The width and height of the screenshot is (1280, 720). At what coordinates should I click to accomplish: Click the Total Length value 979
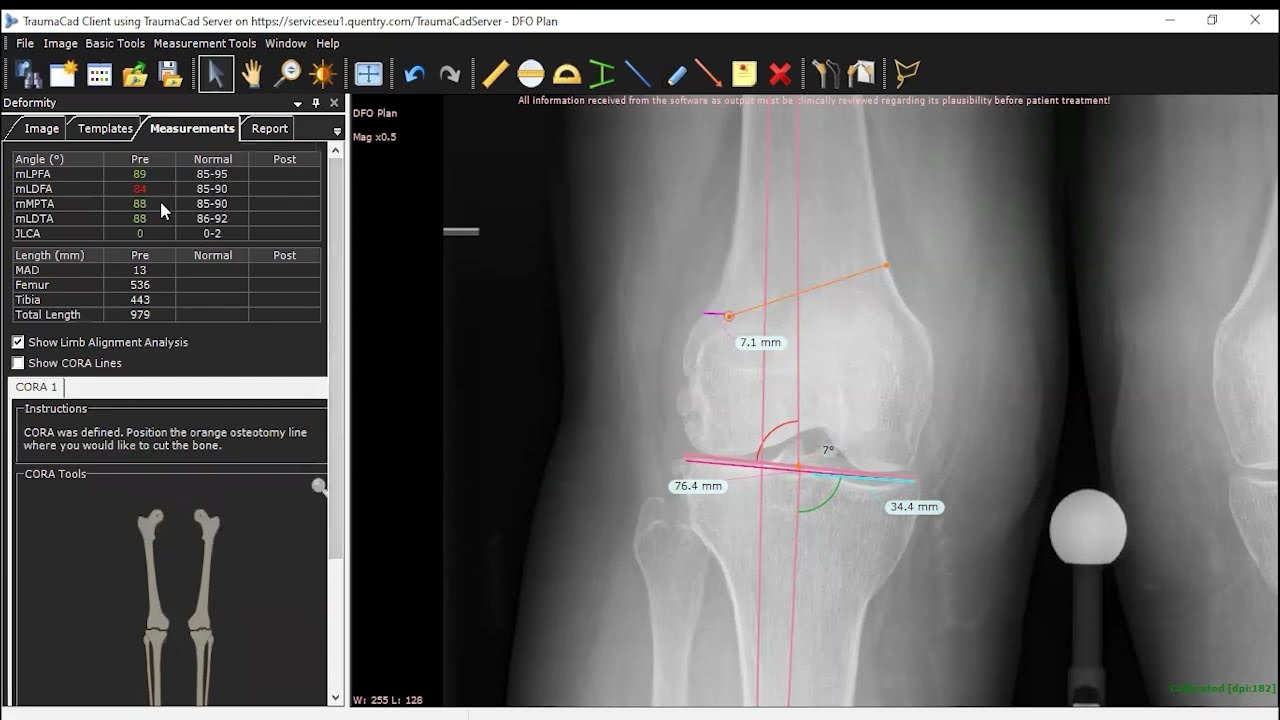pyautogui.click(x=140, y=315)
